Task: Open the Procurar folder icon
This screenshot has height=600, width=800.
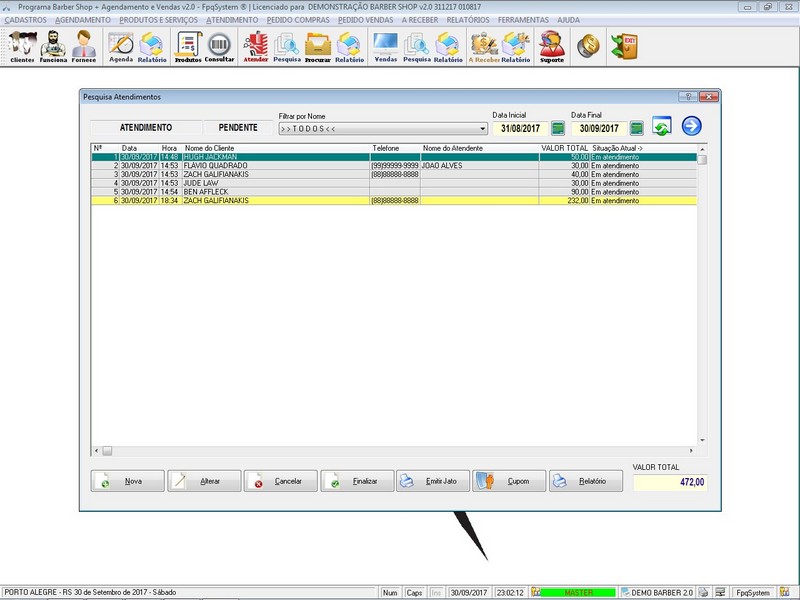Action: (x=318, y=46)
